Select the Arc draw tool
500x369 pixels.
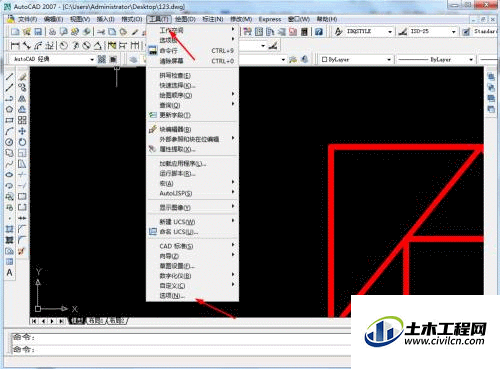(x=9, y=131)
